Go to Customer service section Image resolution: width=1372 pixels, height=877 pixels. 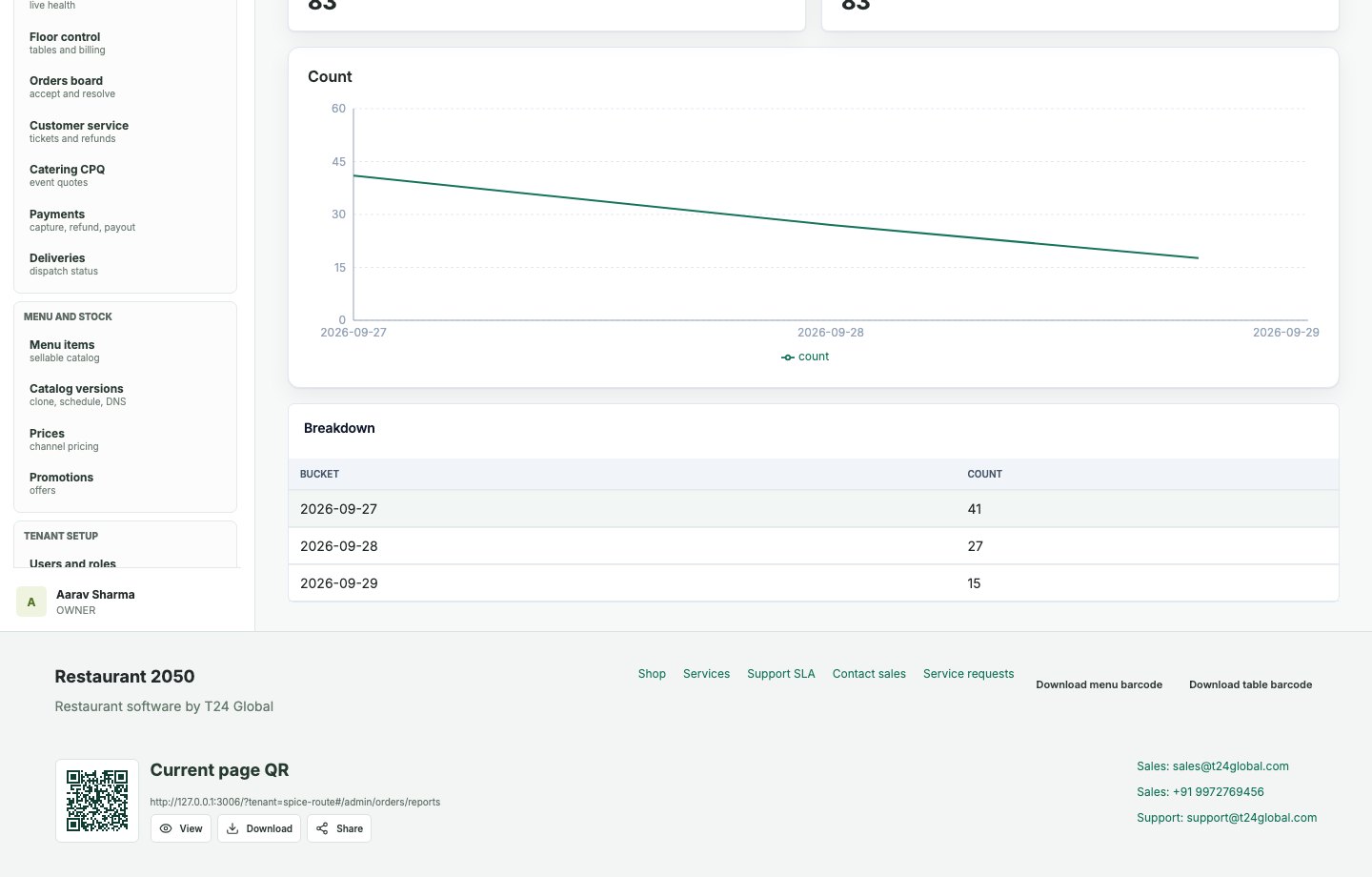click(125, 132)
